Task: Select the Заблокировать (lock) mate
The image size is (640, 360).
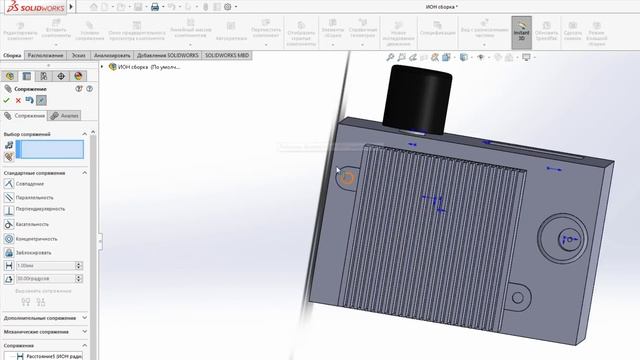Action: [27, 253]
